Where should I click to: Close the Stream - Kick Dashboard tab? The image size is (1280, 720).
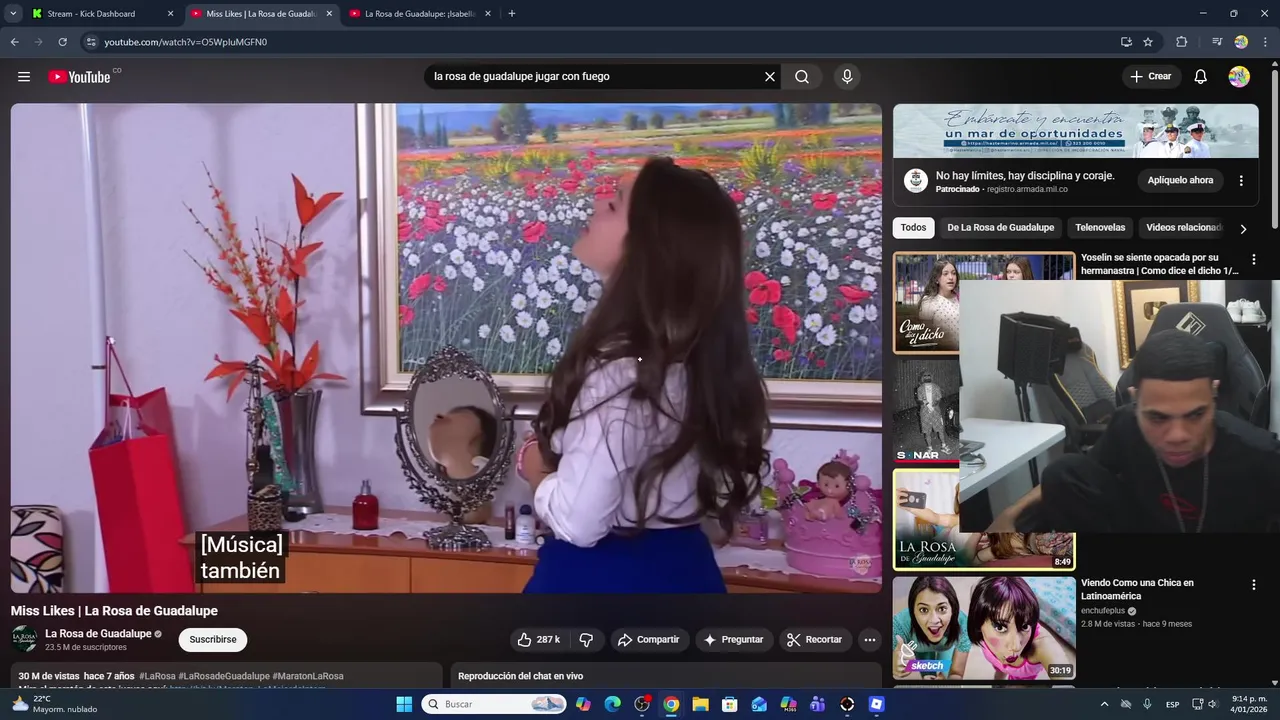coord(170,14)
